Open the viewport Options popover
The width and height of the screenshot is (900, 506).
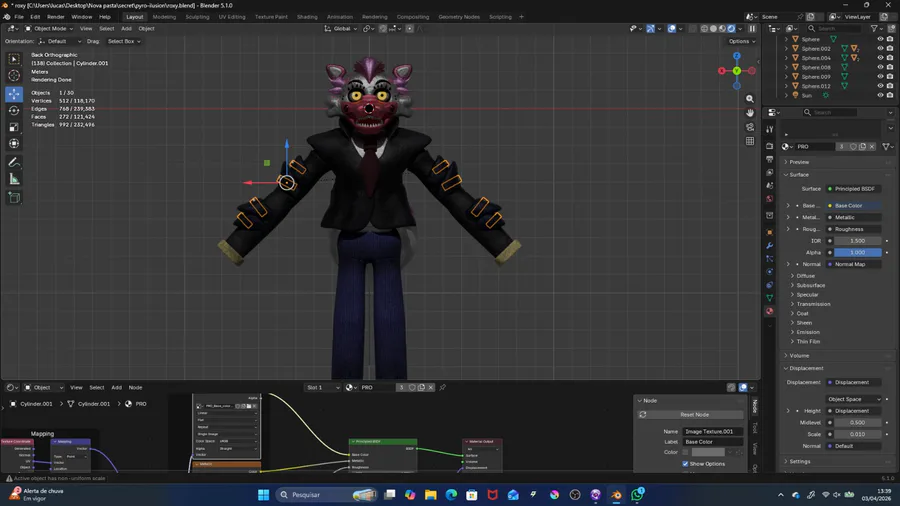point(740,41)
